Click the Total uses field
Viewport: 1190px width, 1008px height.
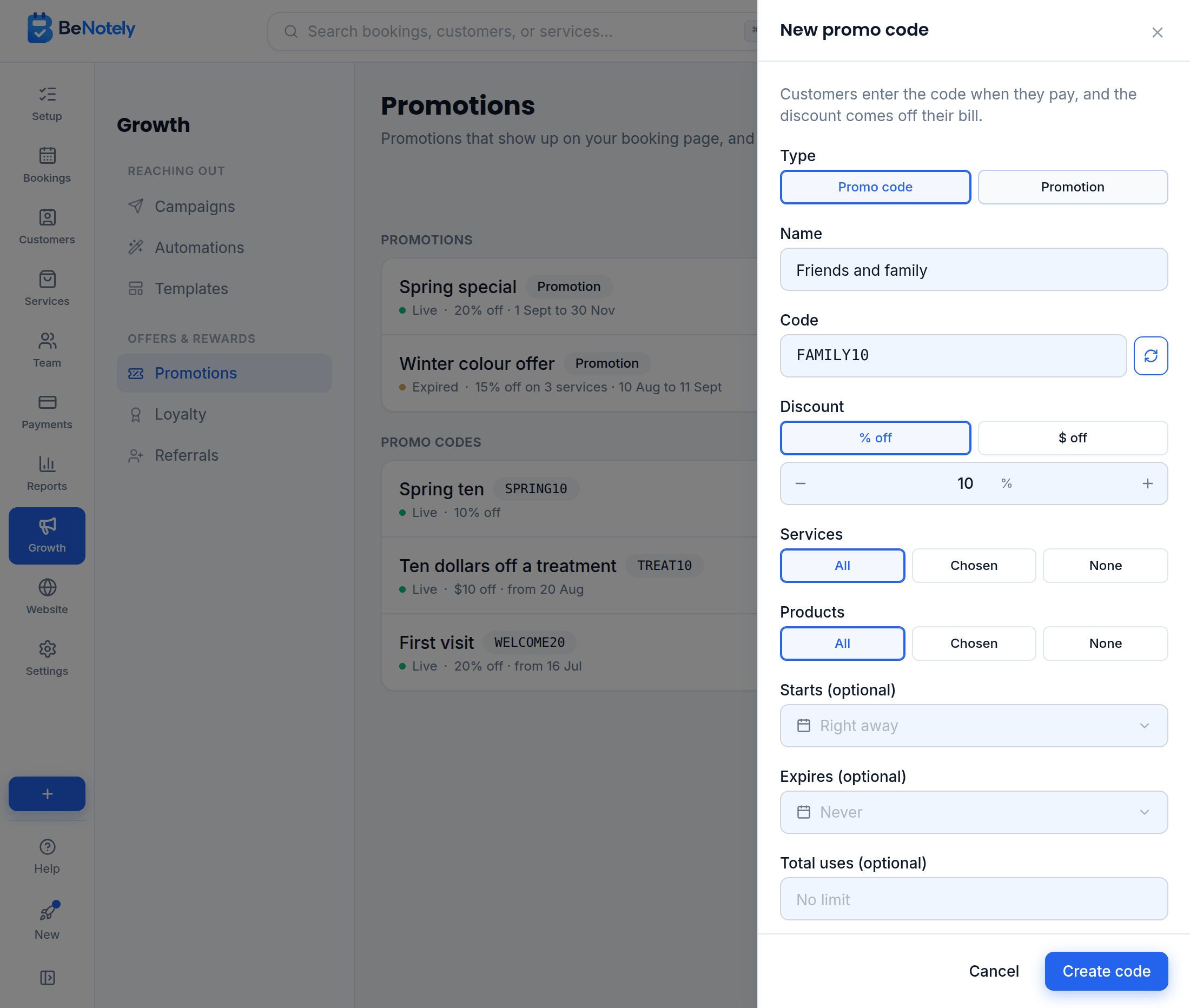(974, 899)
